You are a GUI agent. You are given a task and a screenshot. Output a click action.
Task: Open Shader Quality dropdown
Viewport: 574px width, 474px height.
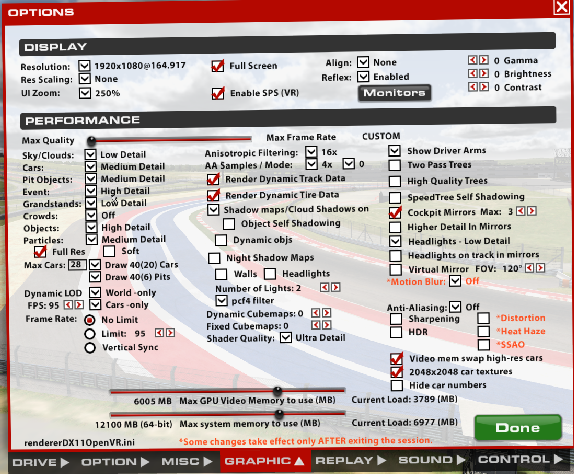[x=286, y=337]
